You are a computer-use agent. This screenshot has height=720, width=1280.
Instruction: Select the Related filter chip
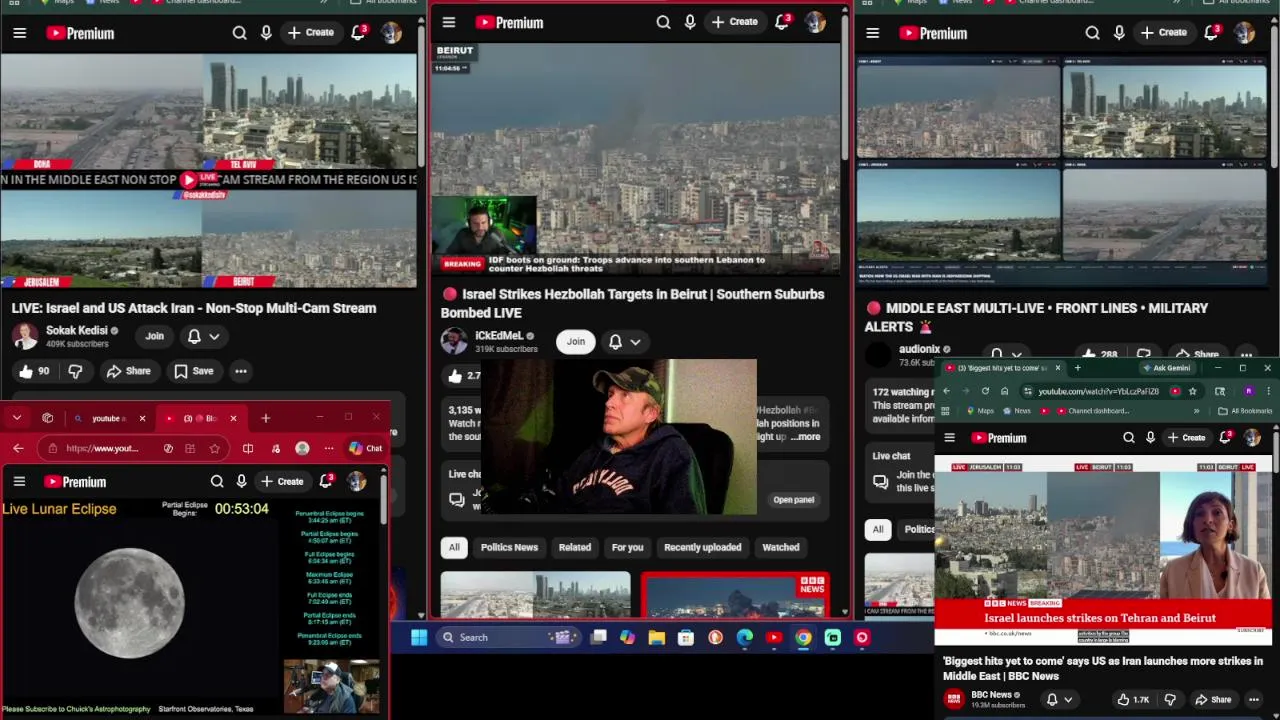click(575, 547)
